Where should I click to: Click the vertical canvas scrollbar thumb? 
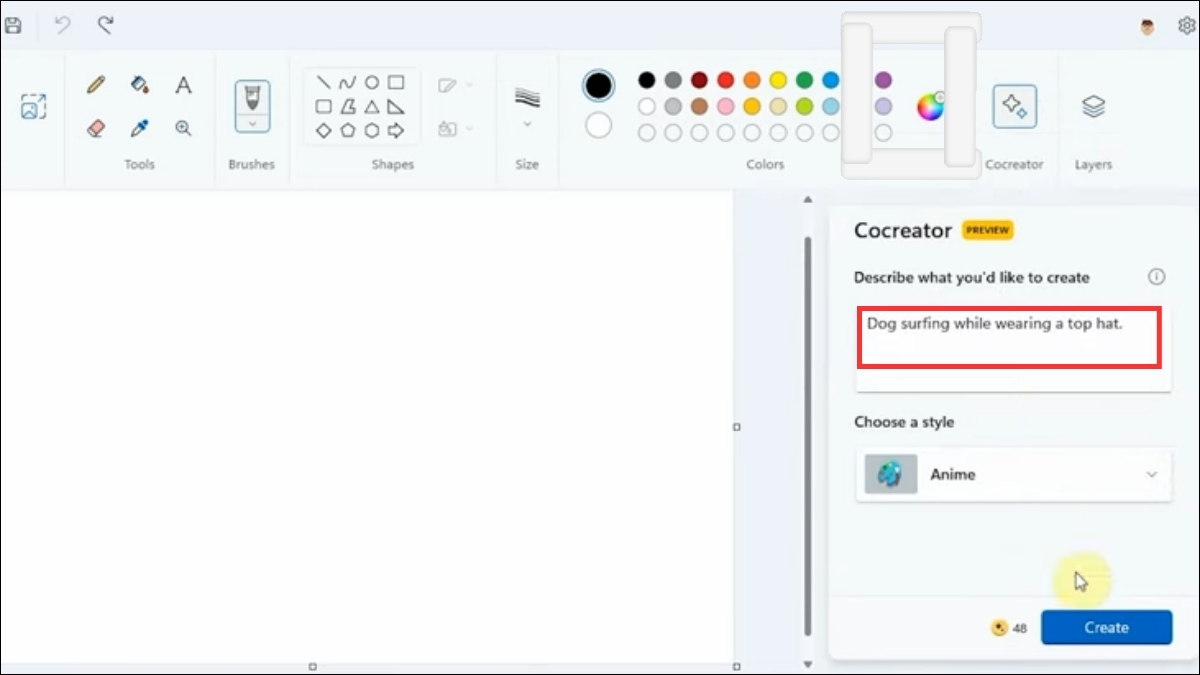808,437
